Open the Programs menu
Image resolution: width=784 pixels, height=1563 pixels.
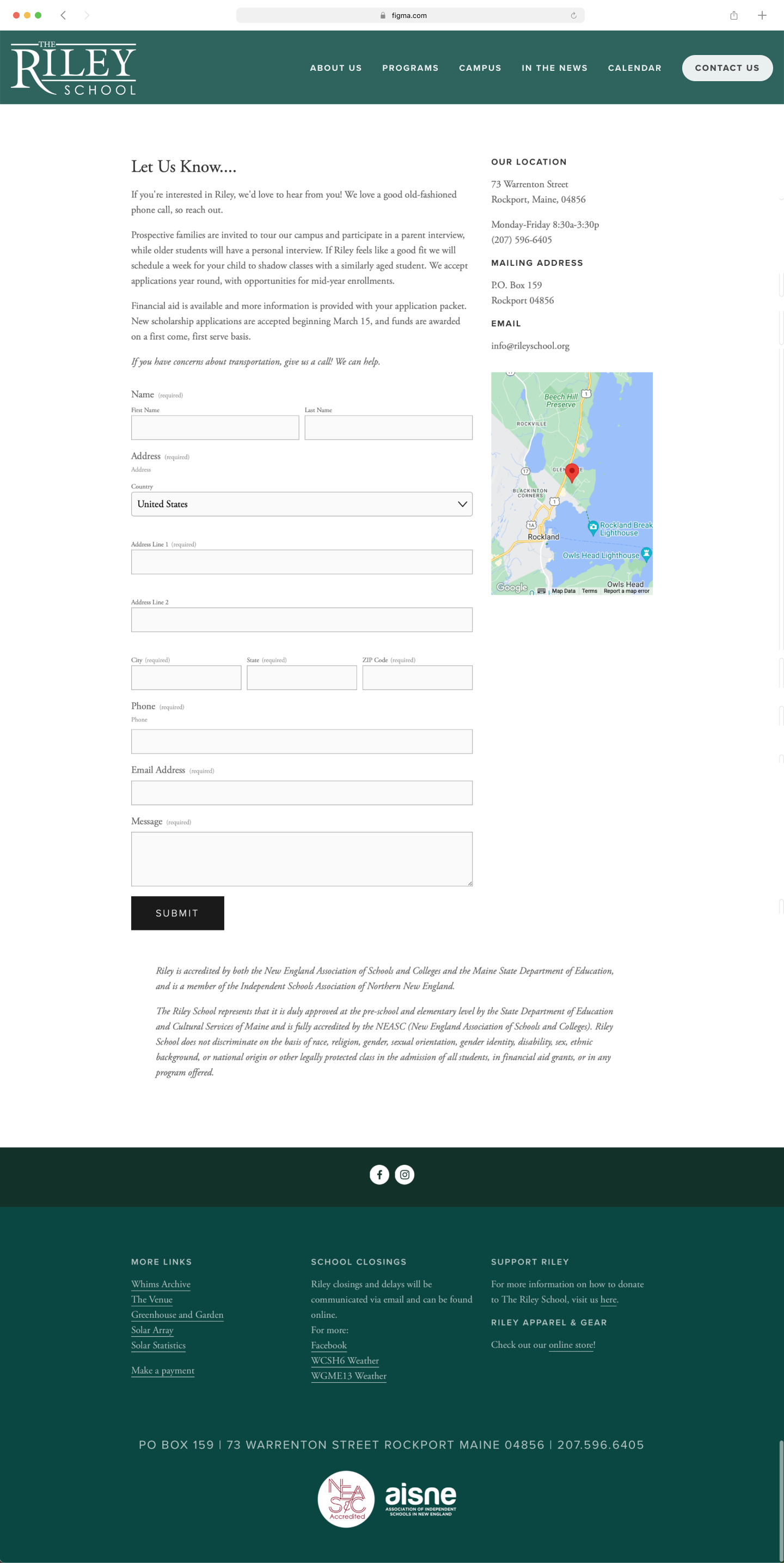click(411, 68)
